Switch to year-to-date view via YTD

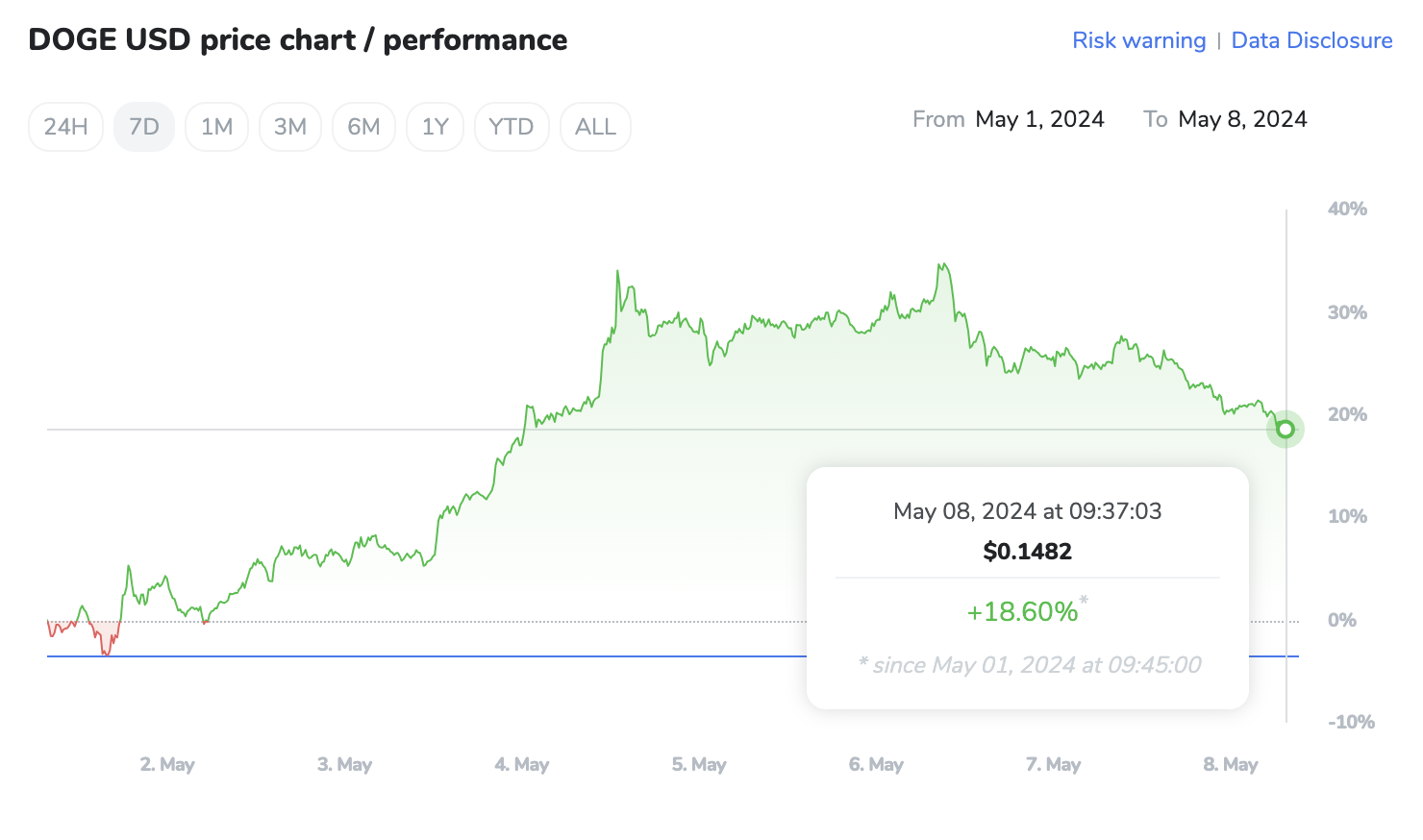pos(512,126)
